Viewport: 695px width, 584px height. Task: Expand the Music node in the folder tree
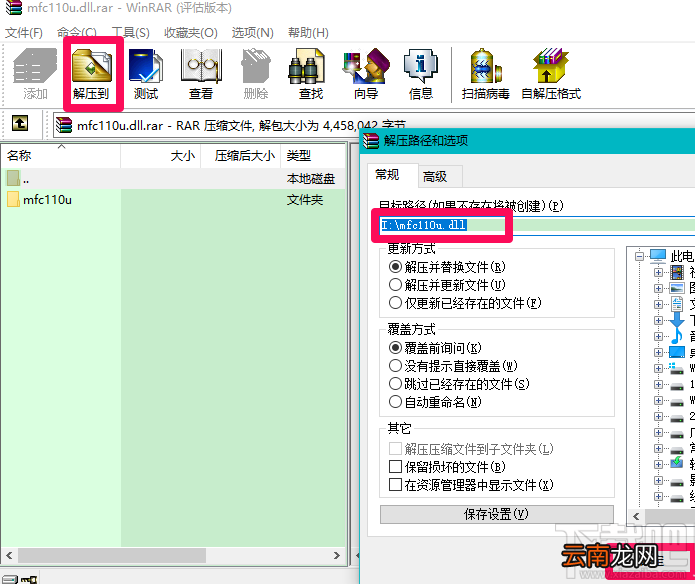658,336
